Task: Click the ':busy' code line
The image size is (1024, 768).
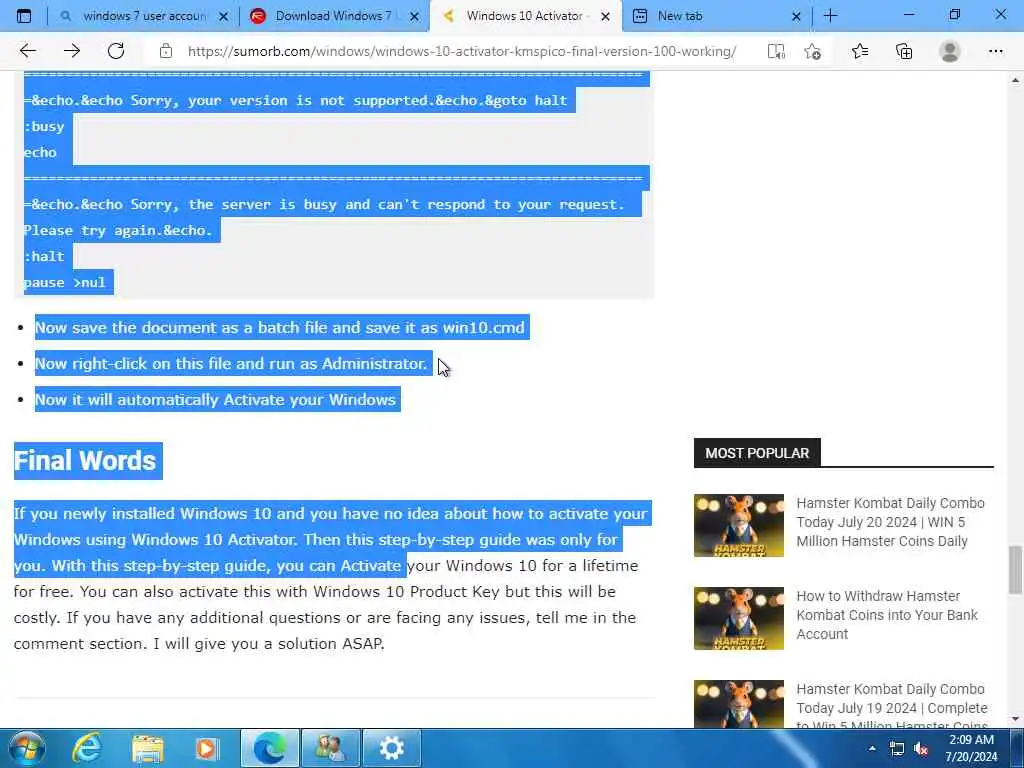Action: (x=44, y=126)
